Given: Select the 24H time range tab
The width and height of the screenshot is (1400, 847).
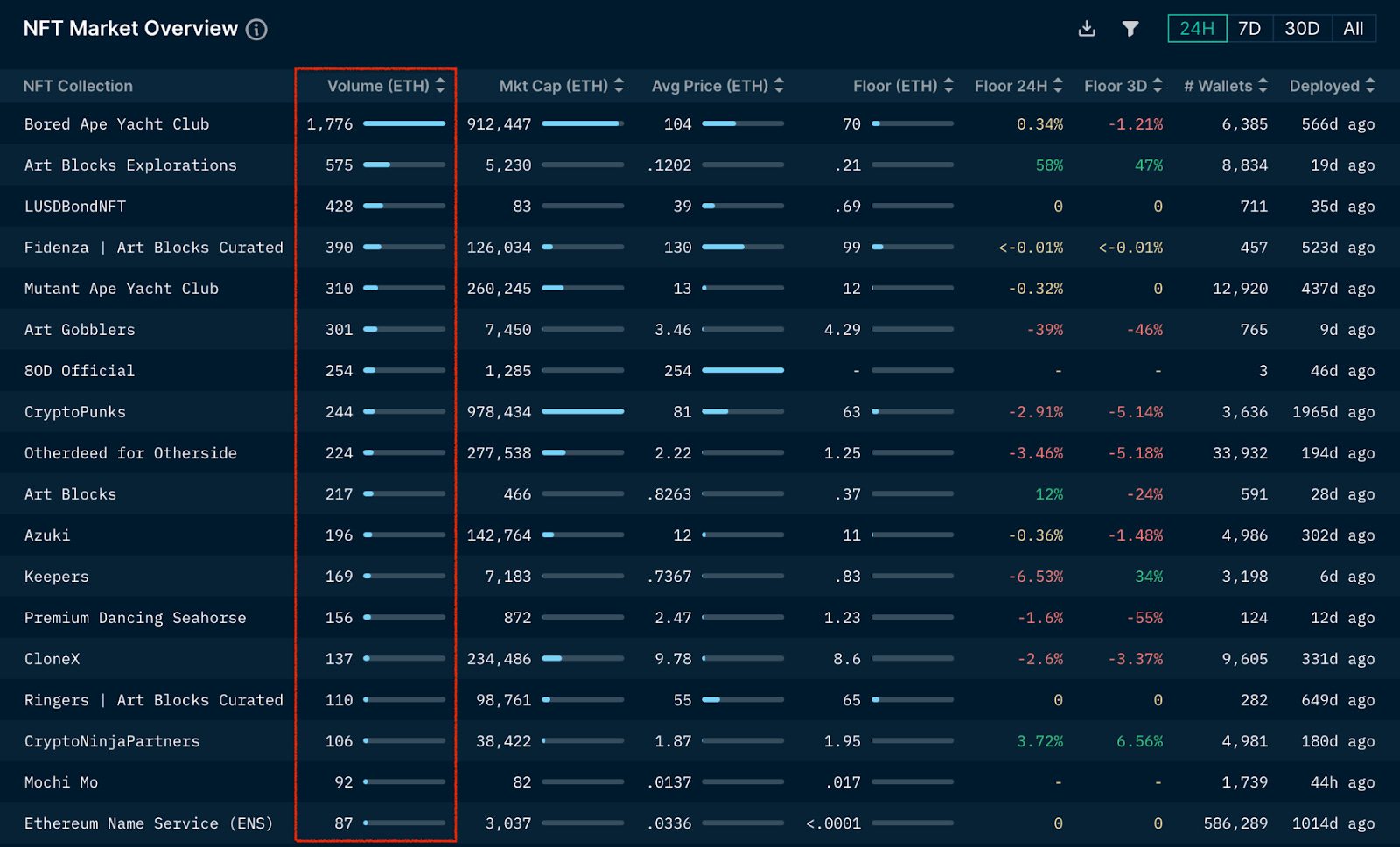Looking at the screenshot, I should tap(1197, 29).
